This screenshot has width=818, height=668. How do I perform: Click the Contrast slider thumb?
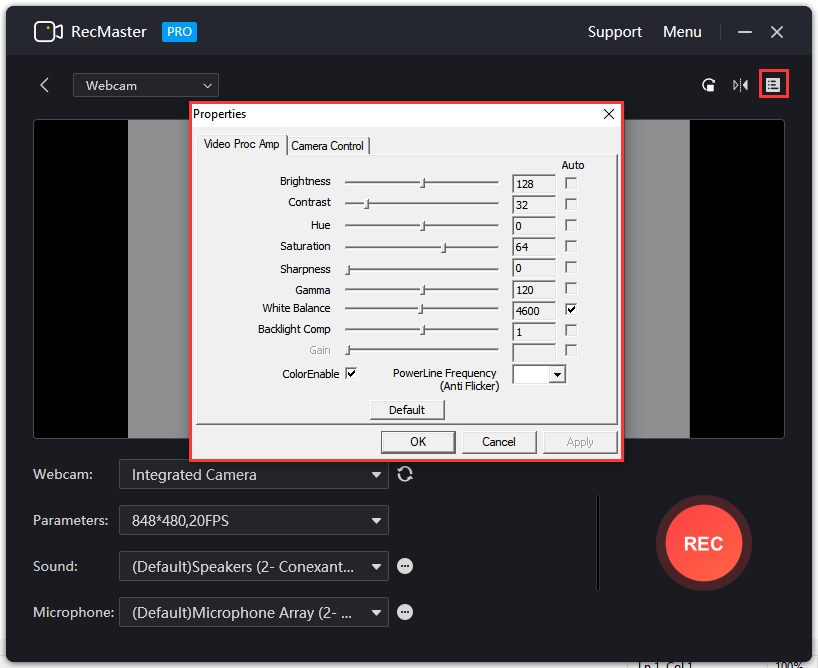367,204
